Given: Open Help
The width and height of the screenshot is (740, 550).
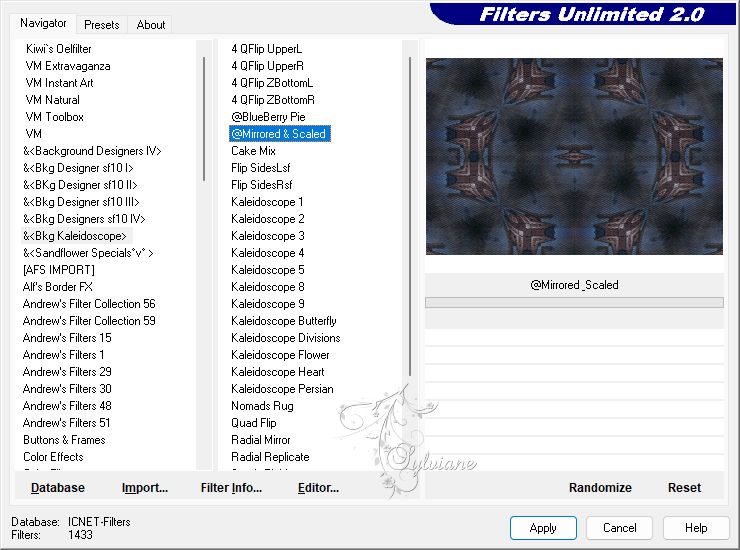Looking at the screenshot, I should 696,528.
